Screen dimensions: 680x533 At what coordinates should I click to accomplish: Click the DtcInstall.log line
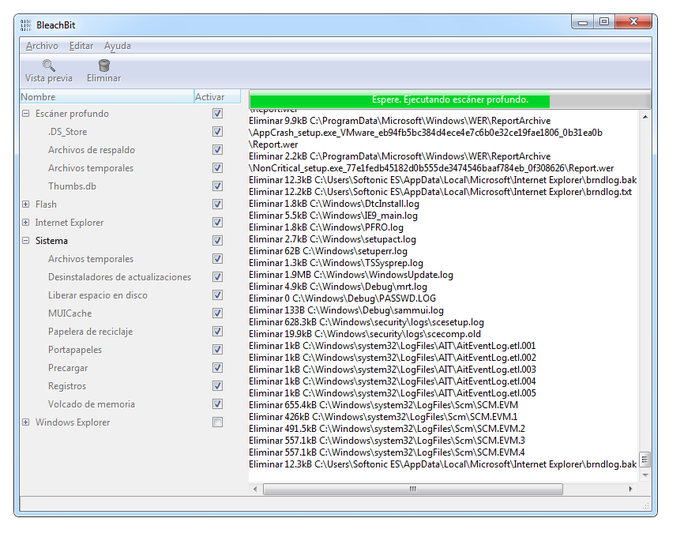(x=334, y=204)
